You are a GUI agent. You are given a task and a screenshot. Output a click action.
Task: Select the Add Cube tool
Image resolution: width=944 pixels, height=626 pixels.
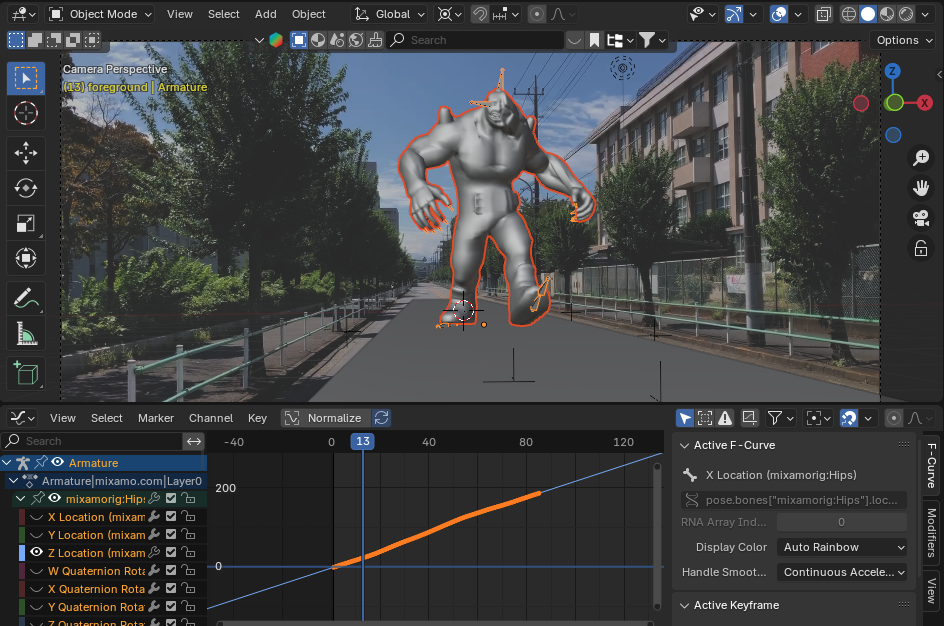tap(26, 373)
